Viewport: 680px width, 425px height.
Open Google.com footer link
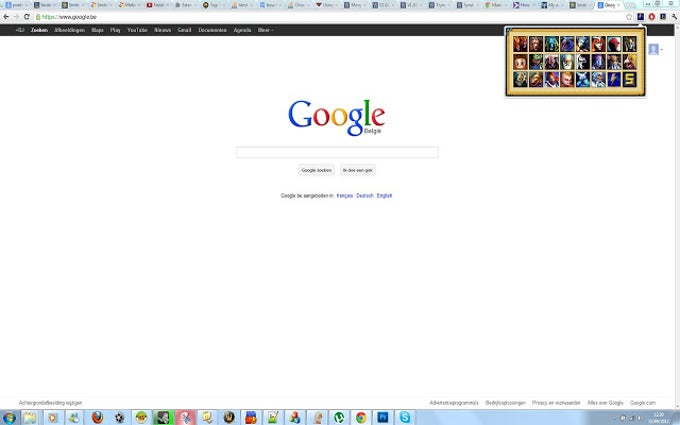pyautogui.click(x=643, y=403)
